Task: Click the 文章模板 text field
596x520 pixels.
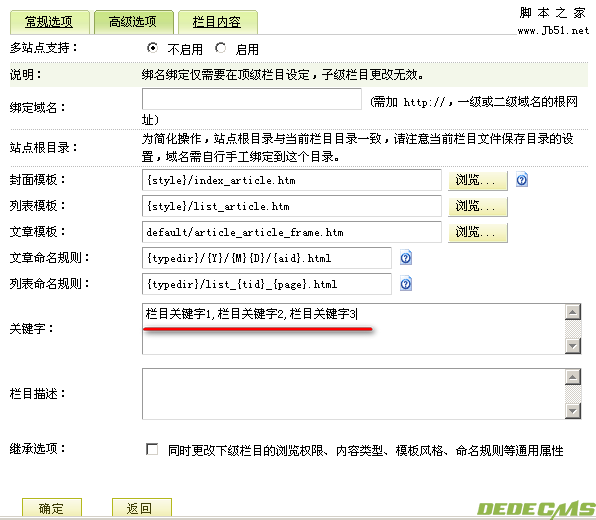Action: pos(292,232)
